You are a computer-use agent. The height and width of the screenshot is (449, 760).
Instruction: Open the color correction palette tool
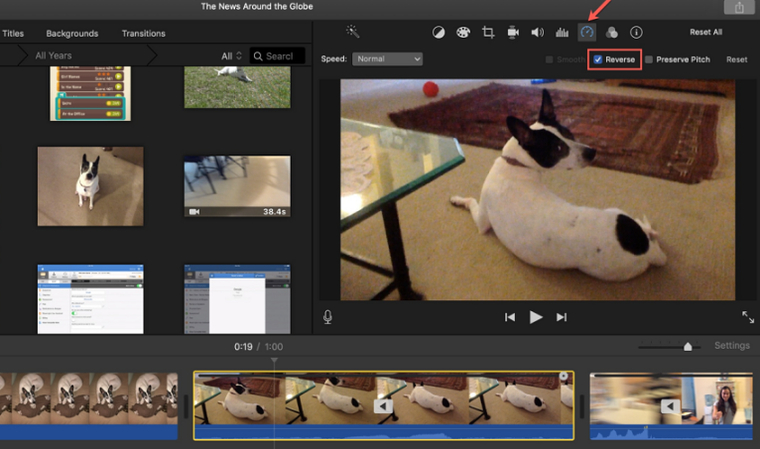pos(463,32)
